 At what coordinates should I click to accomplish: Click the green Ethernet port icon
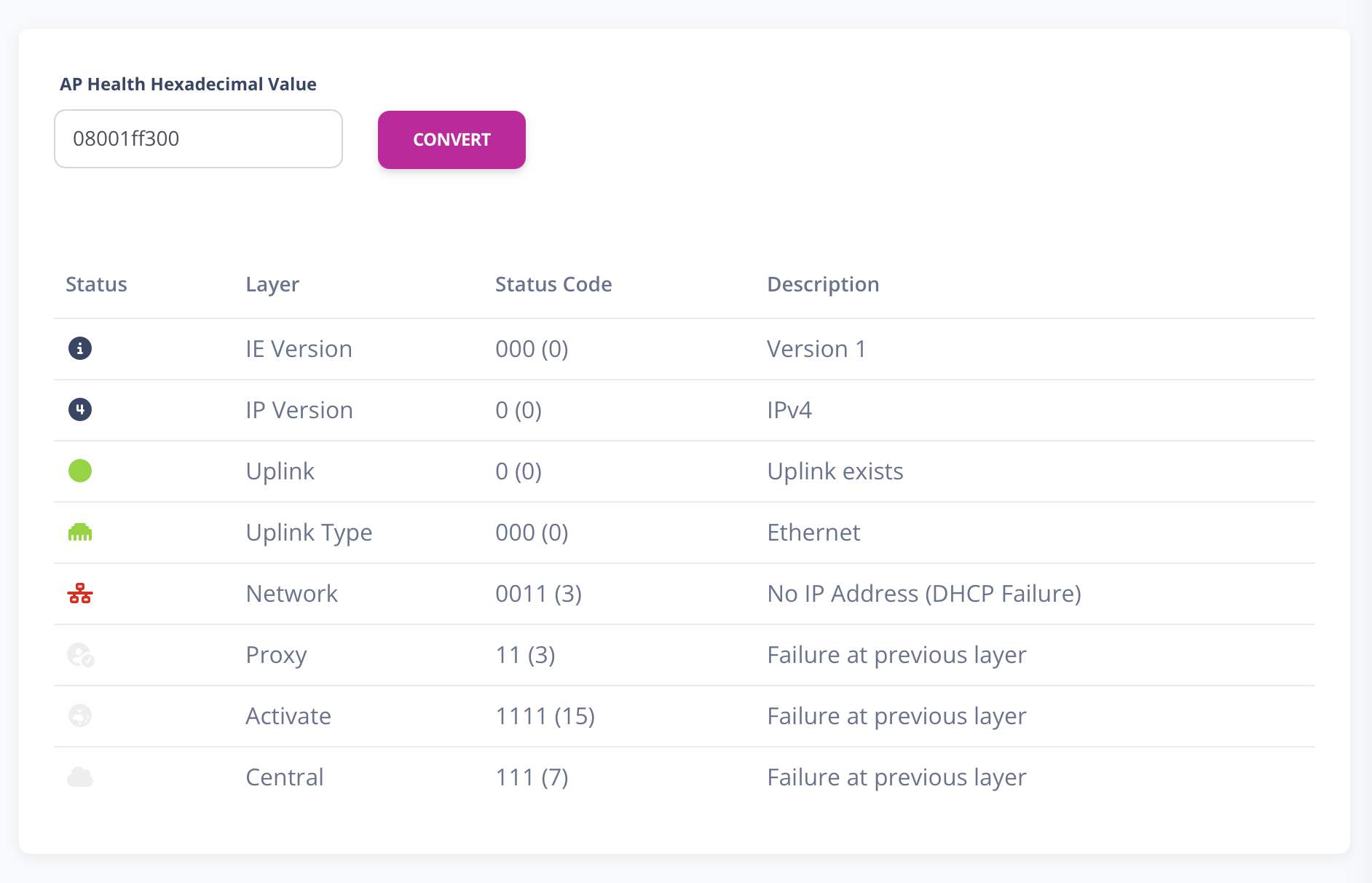[x=80, y=533]
